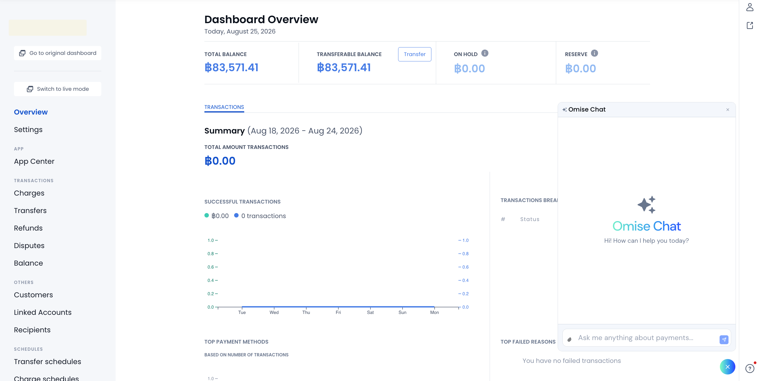Click the date Today, August 25, 2026

point(240,32)
